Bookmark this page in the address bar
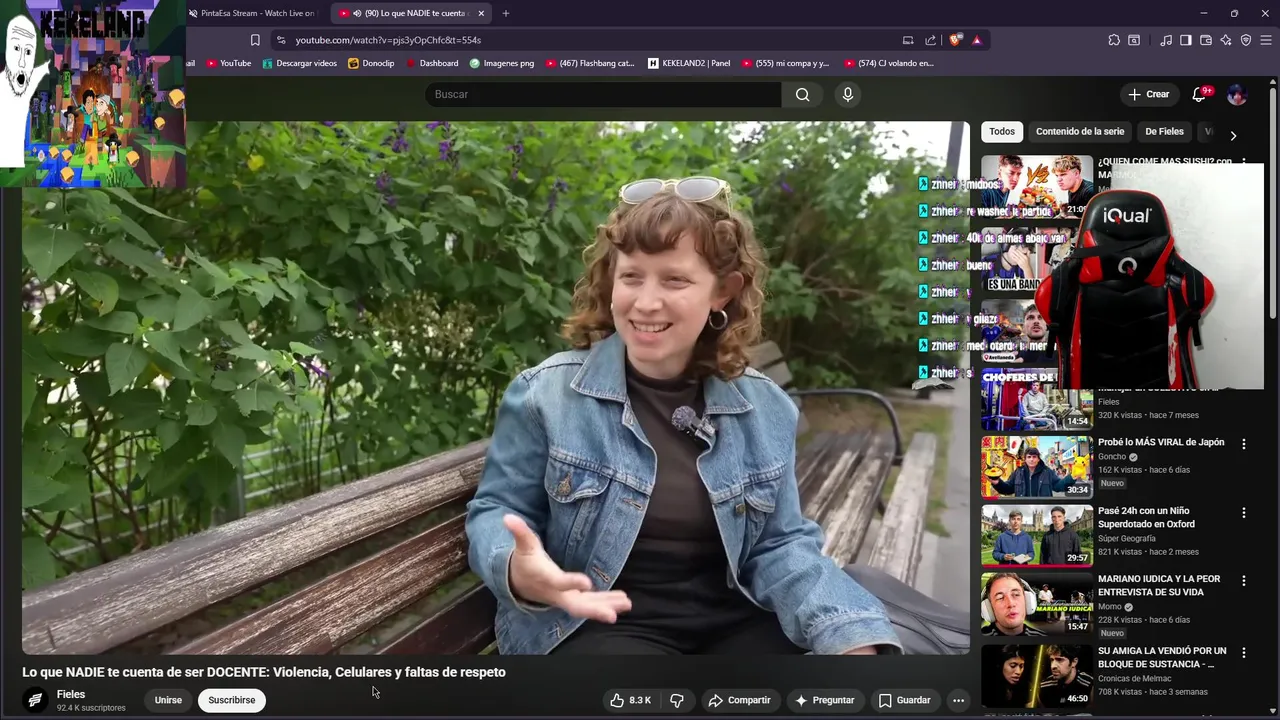Viewport: 1280px width, 720px height. pos(255,40)
